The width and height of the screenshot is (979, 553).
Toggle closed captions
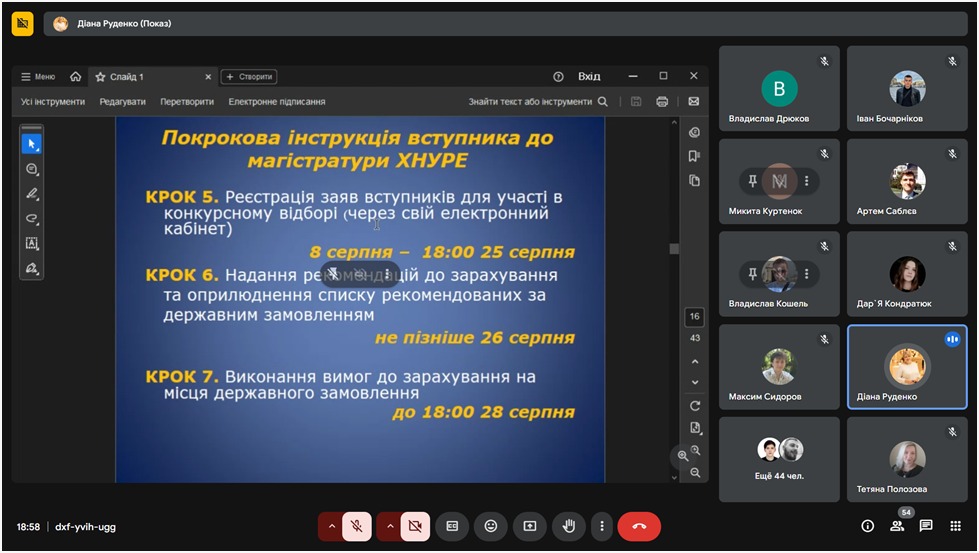tap(452, 526)
